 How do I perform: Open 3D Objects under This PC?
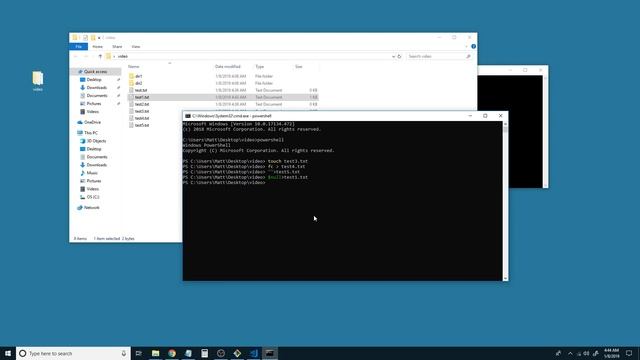click(x=96, y=141)
